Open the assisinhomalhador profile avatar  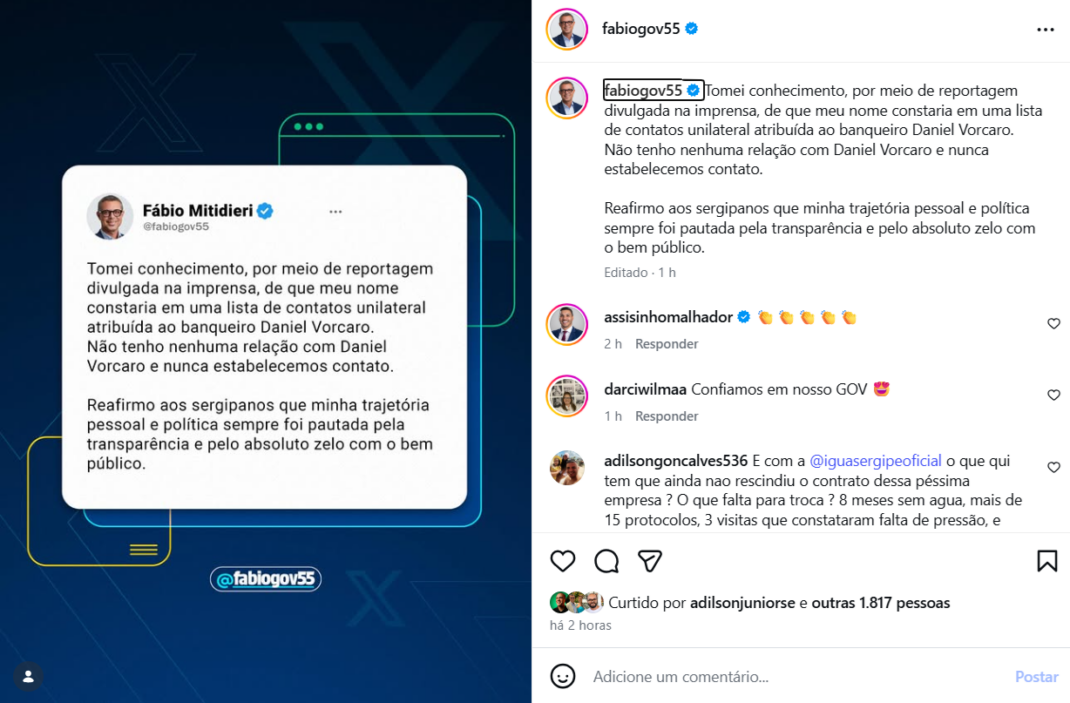tap(567, 324)
